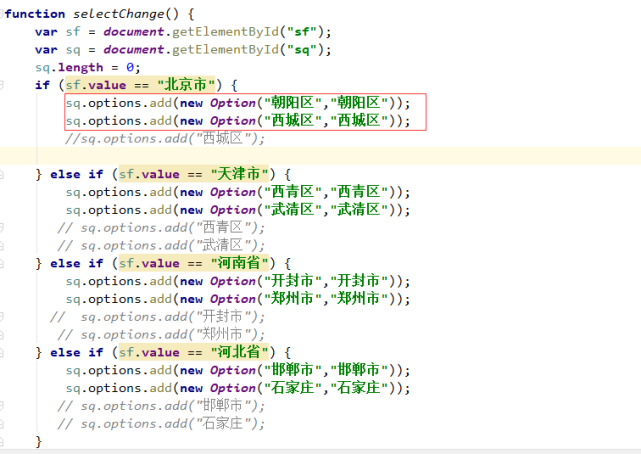Viewport: 641px width, 454px height.
Task: Click the function keyword on the first line
Action: [35, 14]
